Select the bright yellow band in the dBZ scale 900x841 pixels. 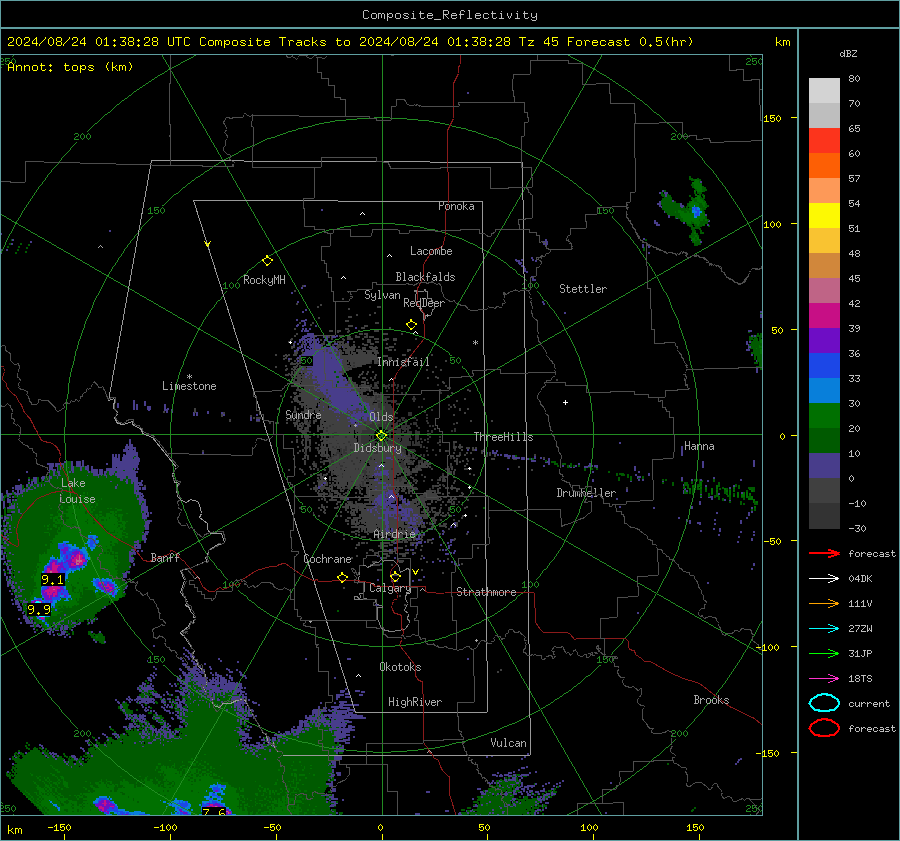[x=824, y=215]
